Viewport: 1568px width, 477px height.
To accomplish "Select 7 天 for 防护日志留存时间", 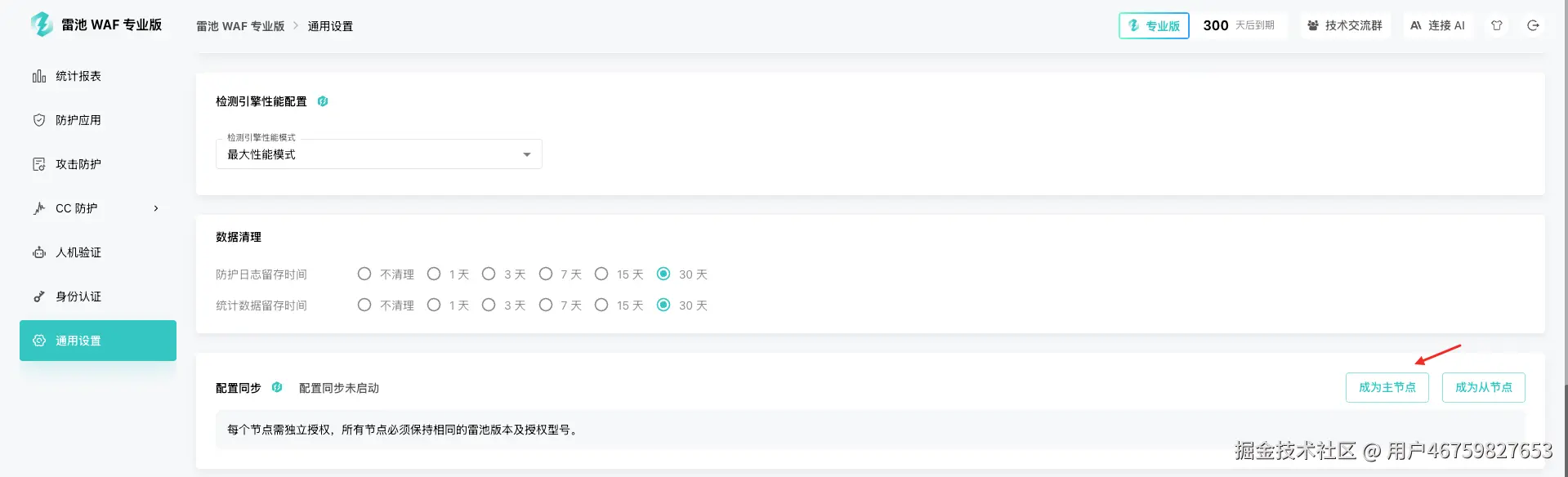I will point(546,274).
